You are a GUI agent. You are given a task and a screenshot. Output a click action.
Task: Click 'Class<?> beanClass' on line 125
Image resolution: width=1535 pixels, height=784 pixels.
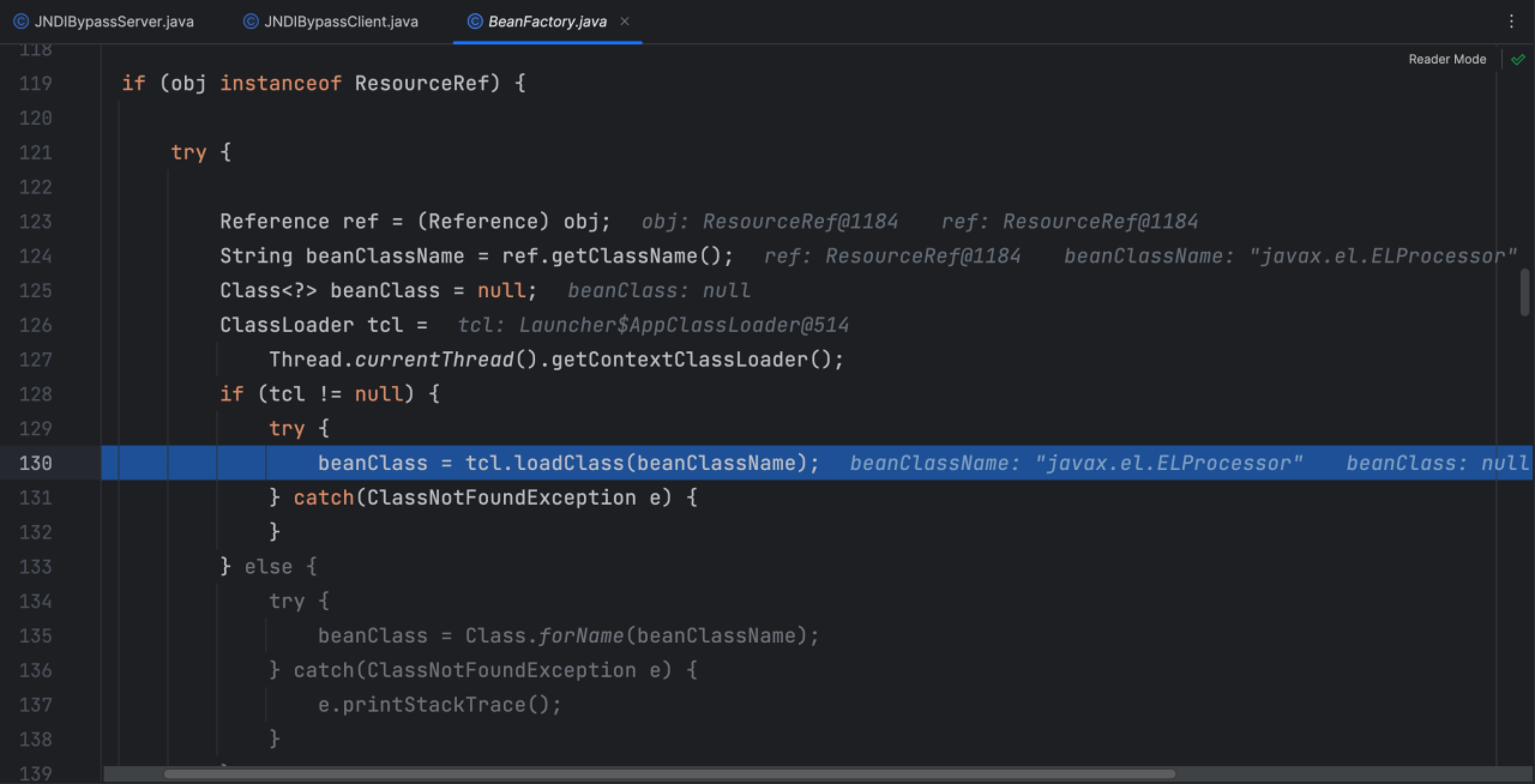click(x=330, y=291)
